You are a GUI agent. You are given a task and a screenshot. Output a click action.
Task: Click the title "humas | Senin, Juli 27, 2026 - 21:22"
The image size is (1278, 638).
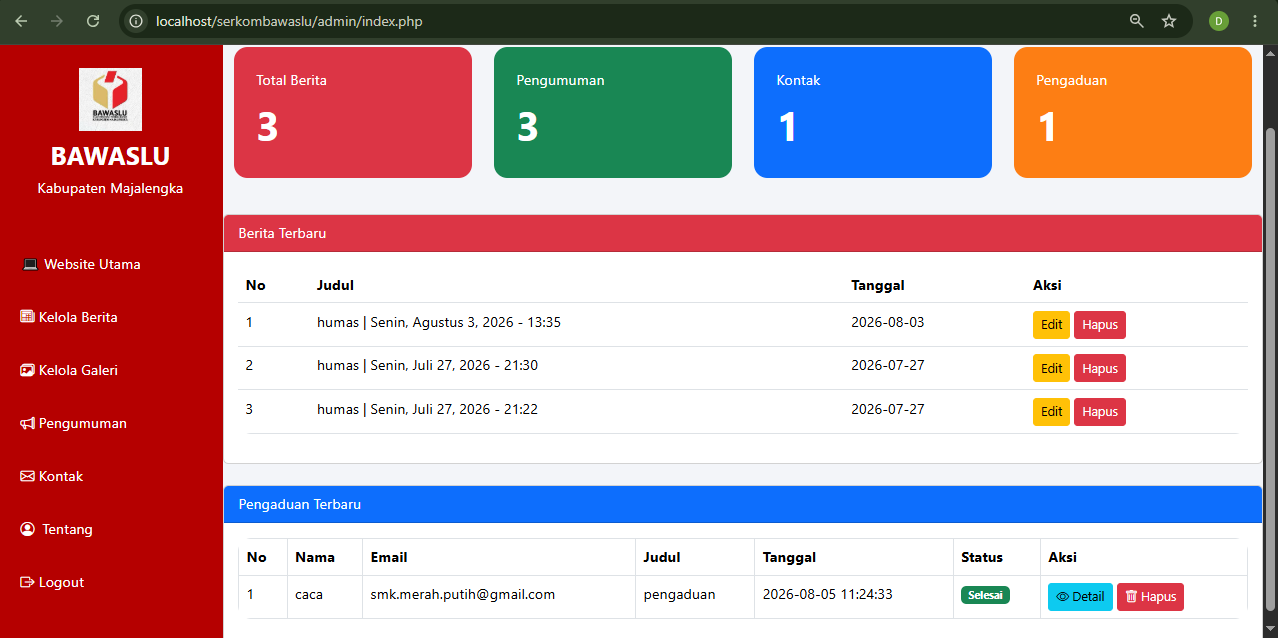coord(427,409)
